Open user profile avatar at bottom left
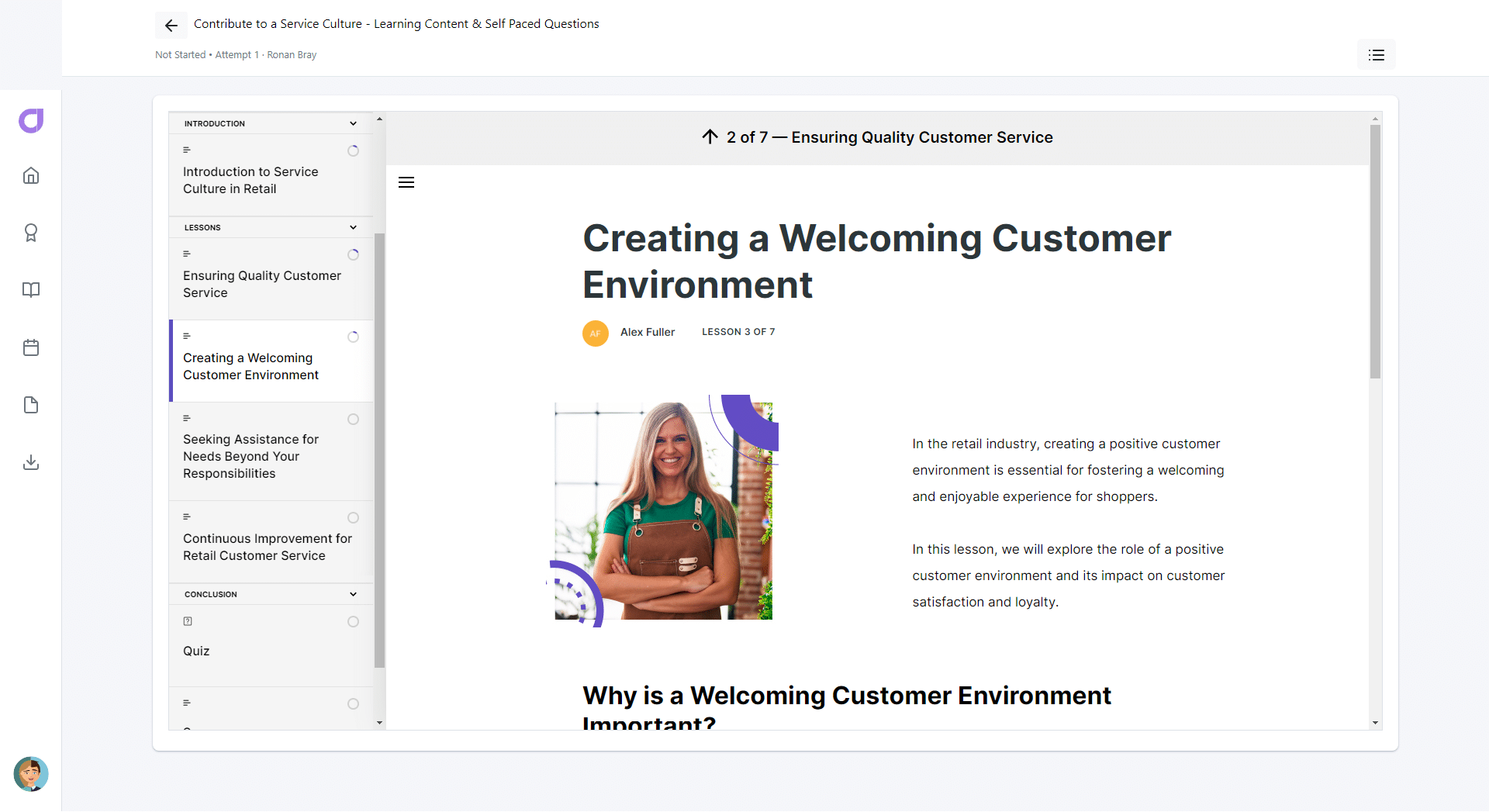This screenshot has width=1489, height=812. 31,774
